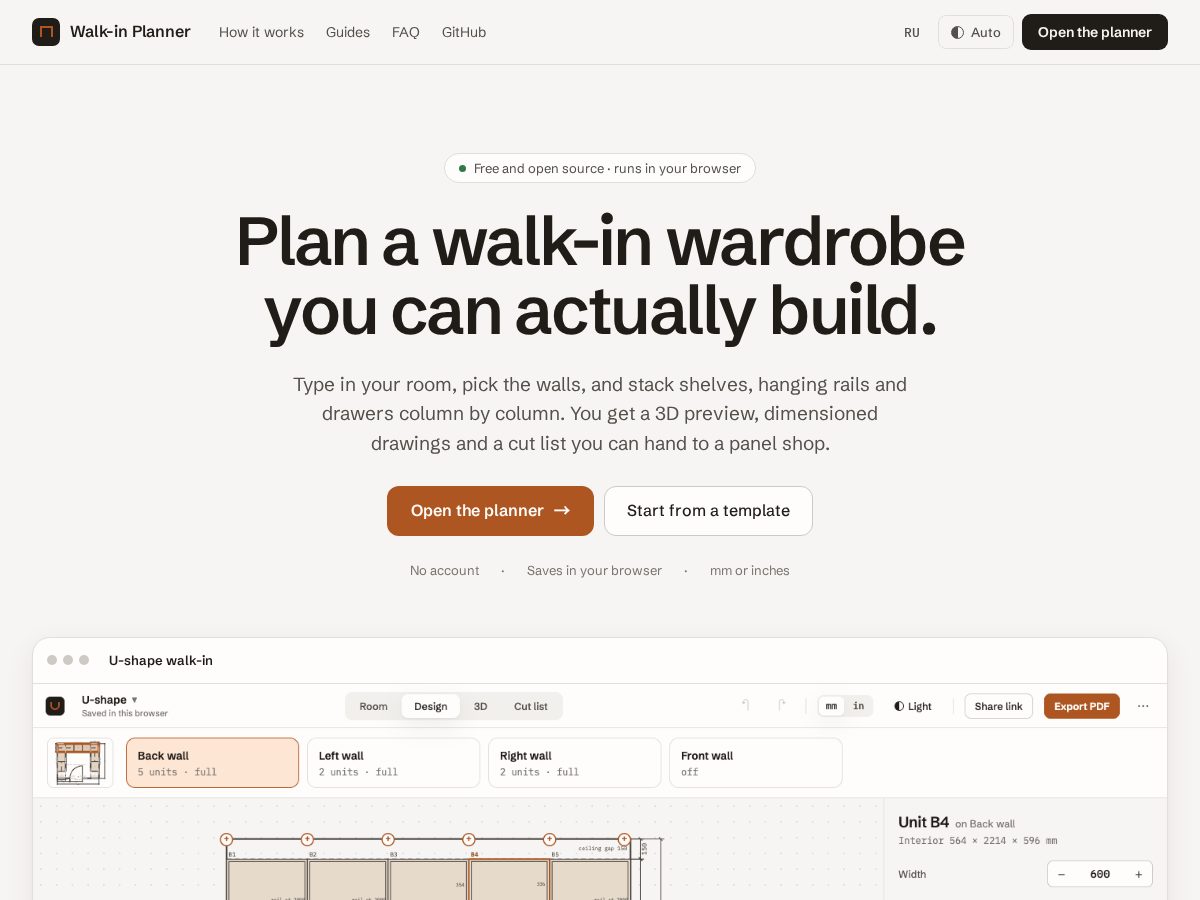Viewport: 1200px width, 900px height.
Task: Select the highlighted unit B4 in the drawing
Action: pyautogui.click(x=510, y=880)
